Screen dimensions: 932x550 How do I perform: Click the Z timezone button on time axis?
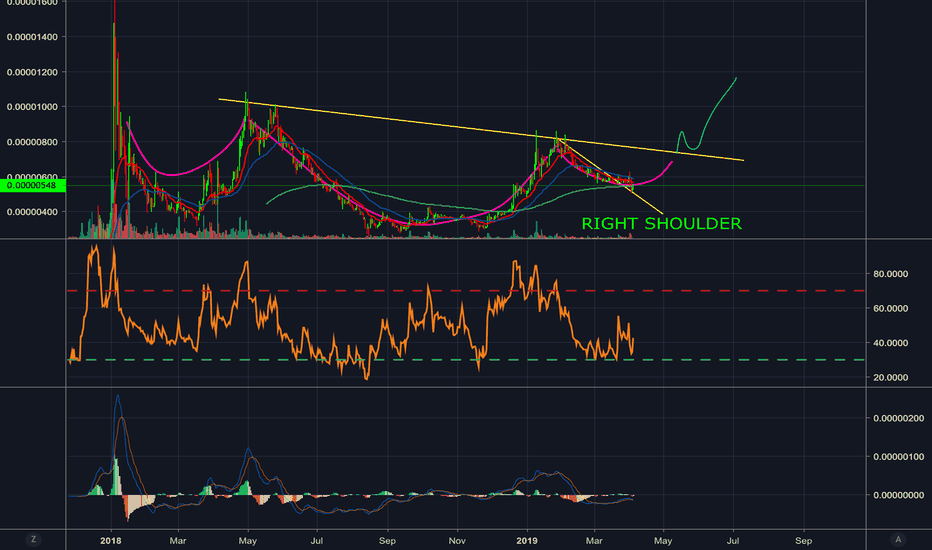(33, 539)
